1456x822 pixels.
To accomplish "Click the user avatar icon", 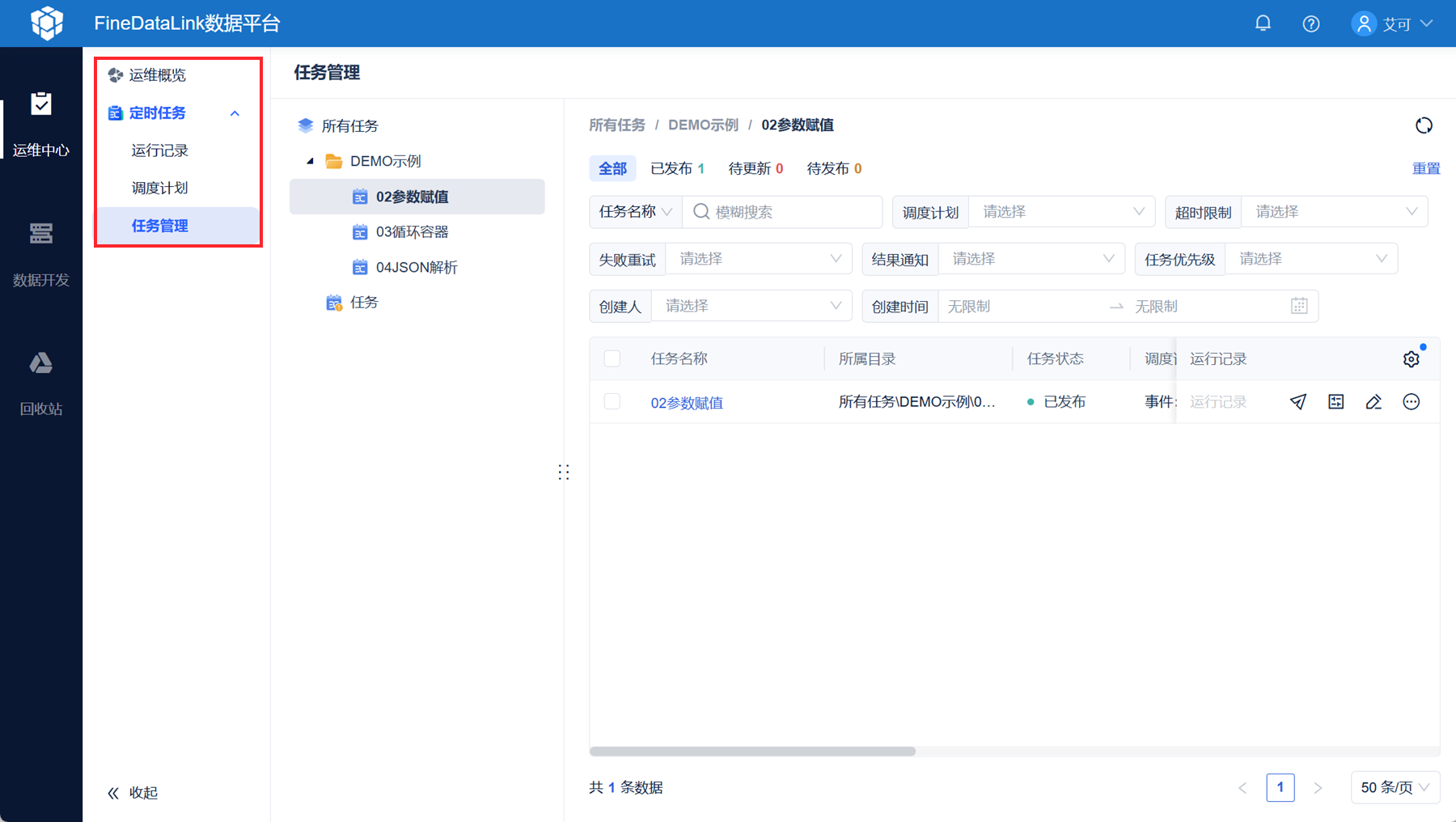I will point(1364,23).
